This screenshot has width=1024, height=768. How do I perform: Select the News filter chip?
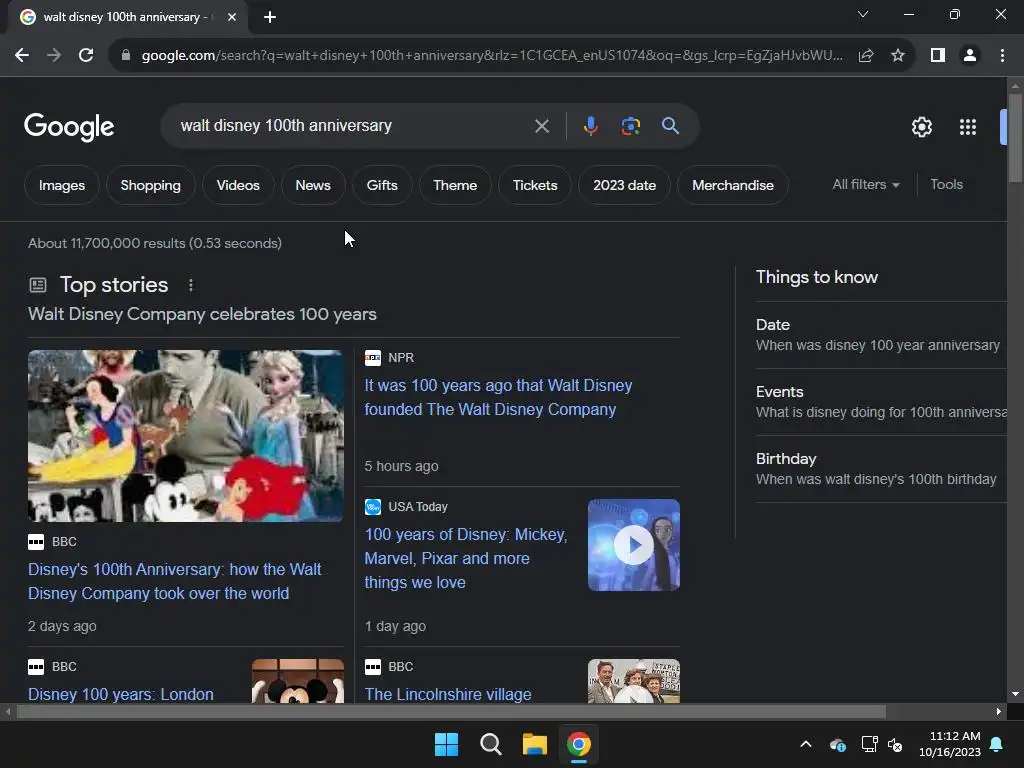pyautogui.click(x=313, y=185)
